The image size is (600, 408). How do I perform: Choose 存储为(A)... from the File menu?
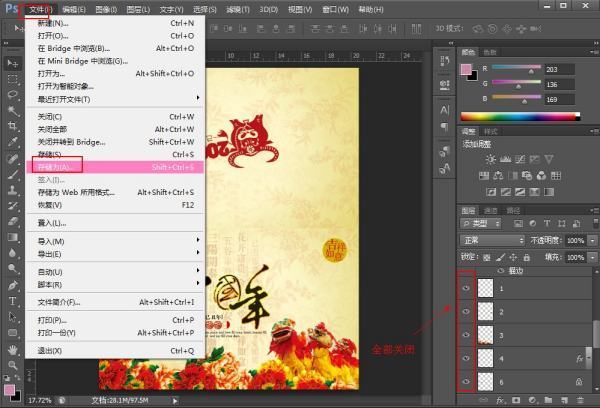pyautogui.click(x=60, y=167)
